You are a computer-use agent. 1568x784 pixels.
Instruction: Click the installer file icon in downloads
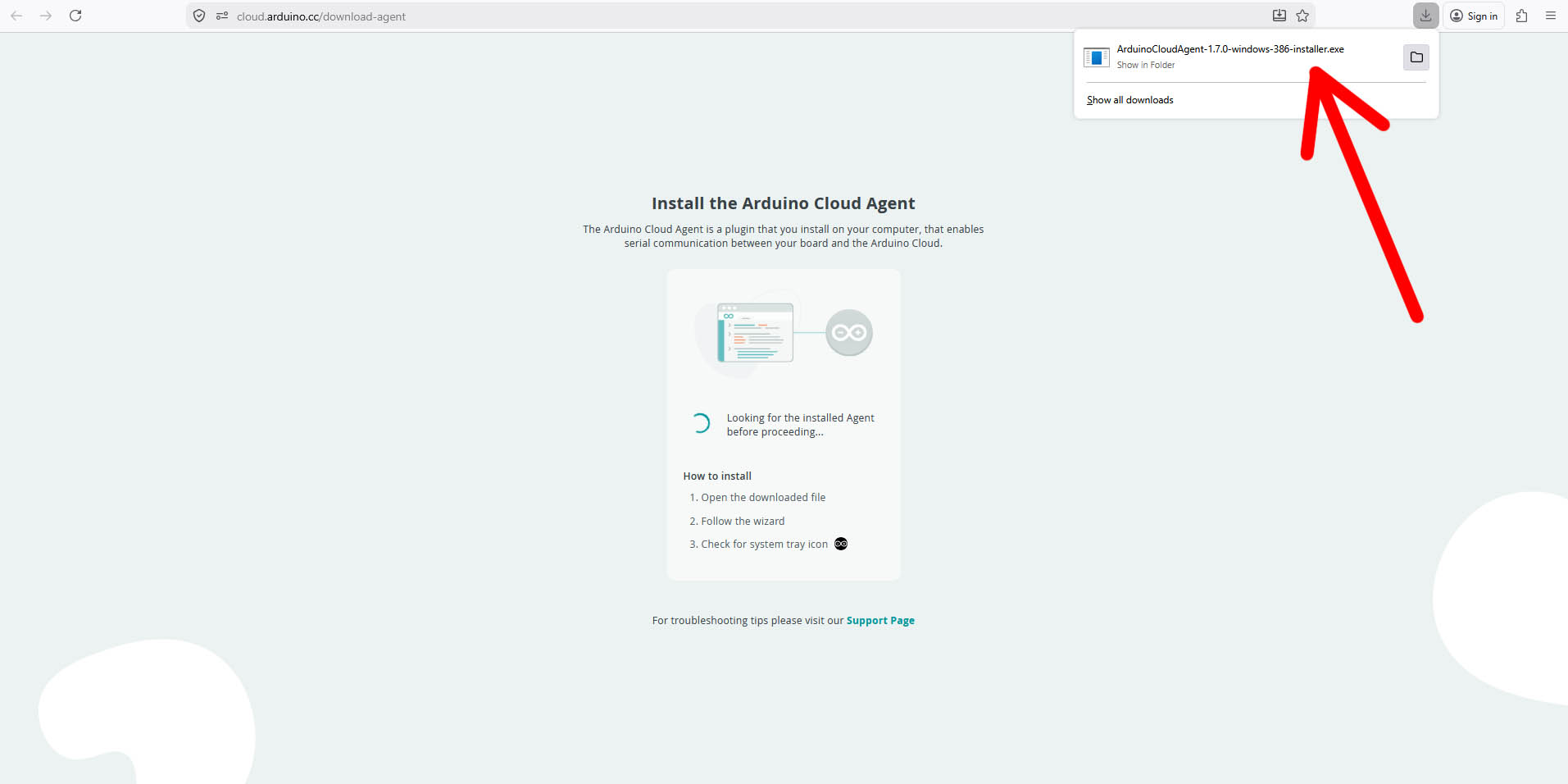pyautogui.click(x=1097, y=57)
